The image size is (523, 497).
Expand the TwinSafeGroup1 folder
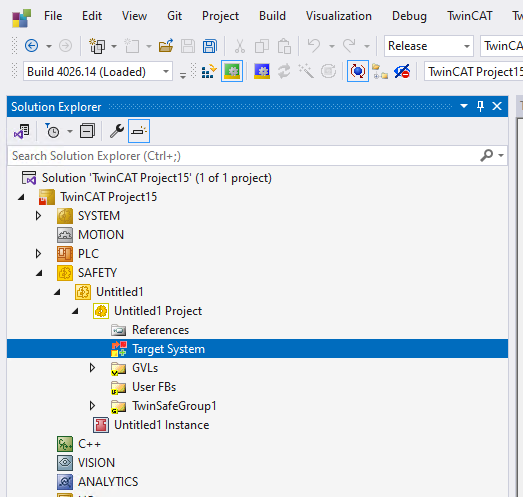coord(92,406)
